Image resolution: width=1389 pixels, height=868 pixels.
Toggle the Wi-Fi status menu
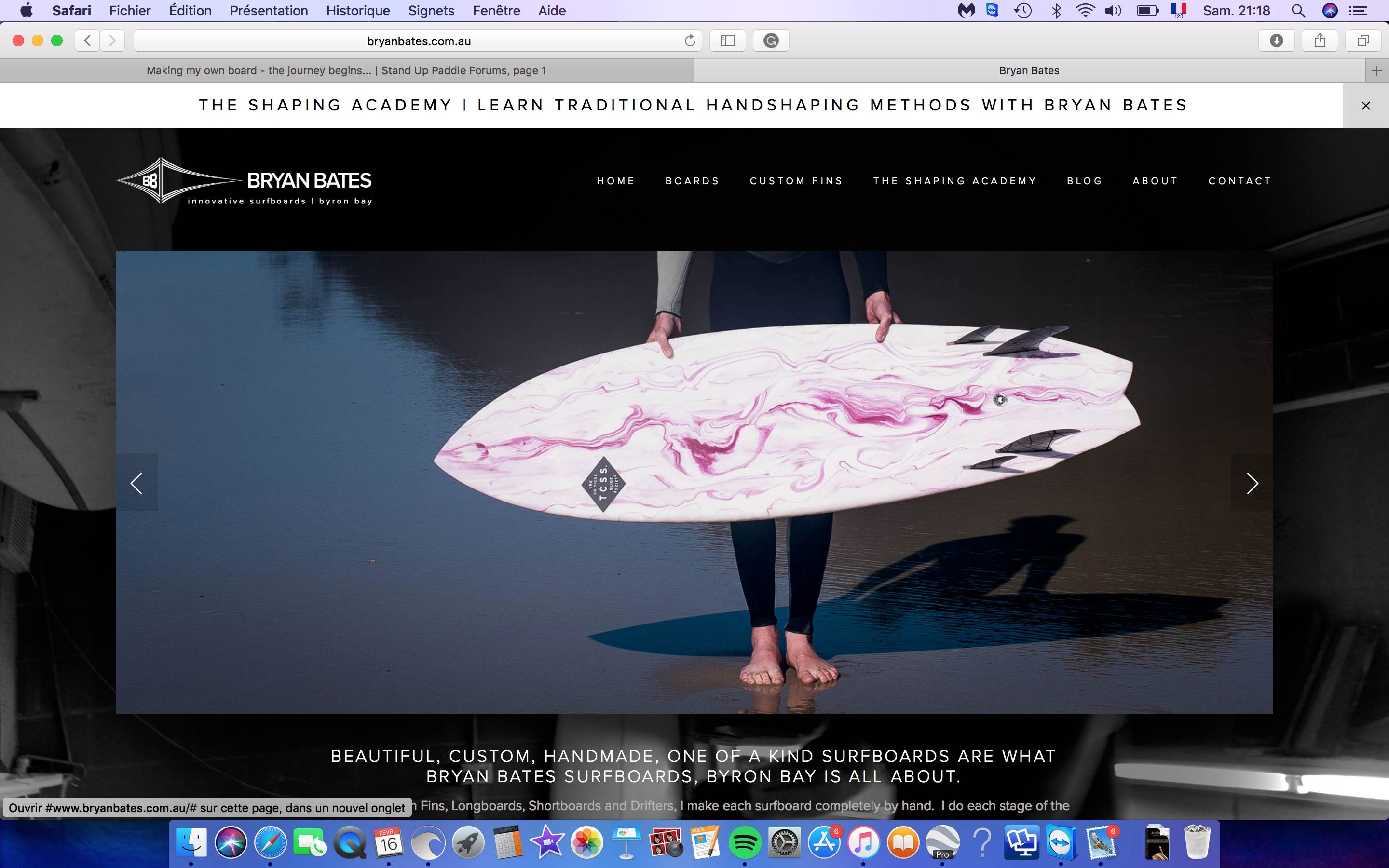(x=1084, y=10)
